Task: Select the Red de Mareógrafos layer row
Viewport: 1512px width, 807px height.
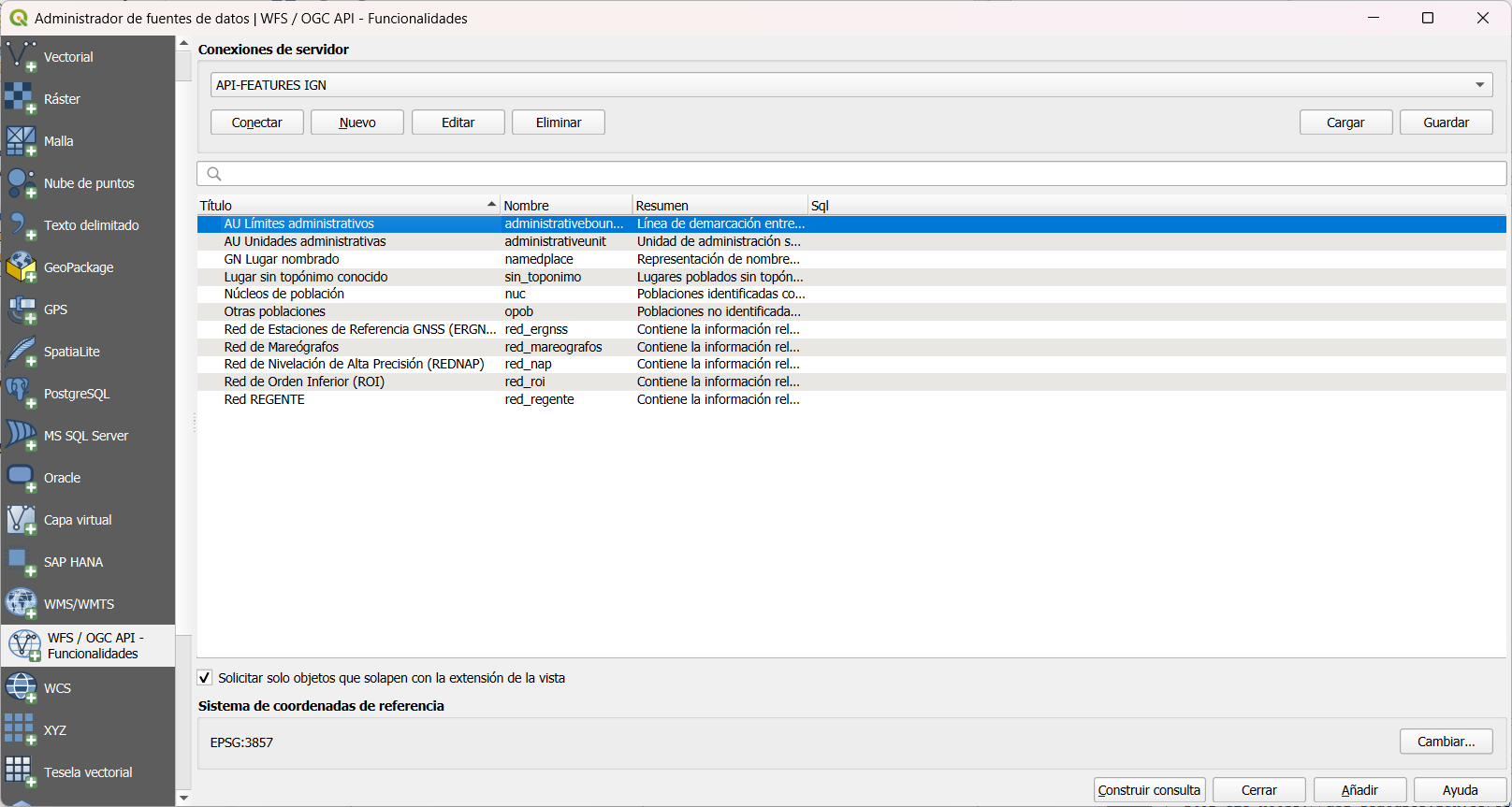Action: coord(282,347)
